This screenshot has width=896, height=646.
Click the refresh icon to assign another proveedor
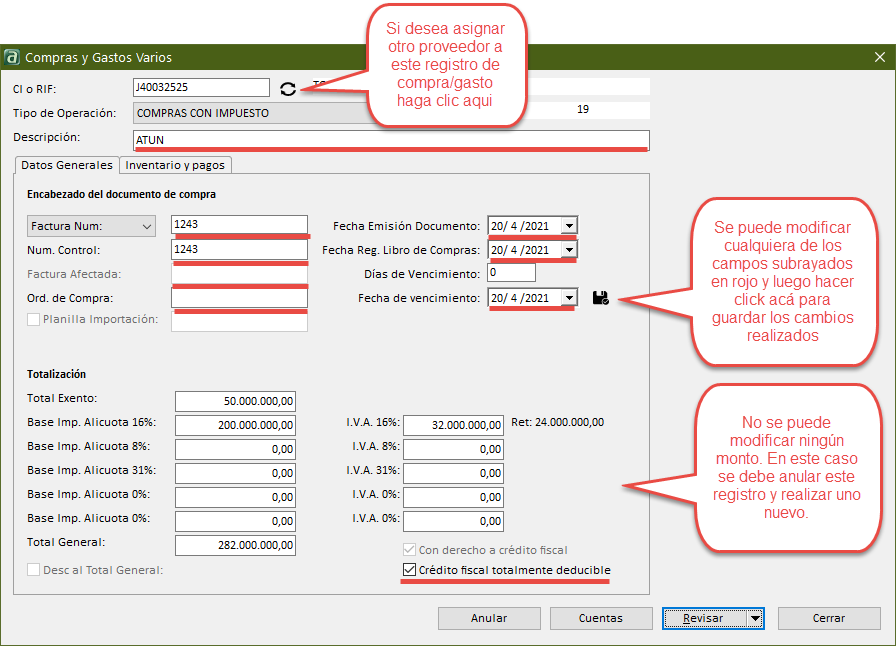coord(288,89)
